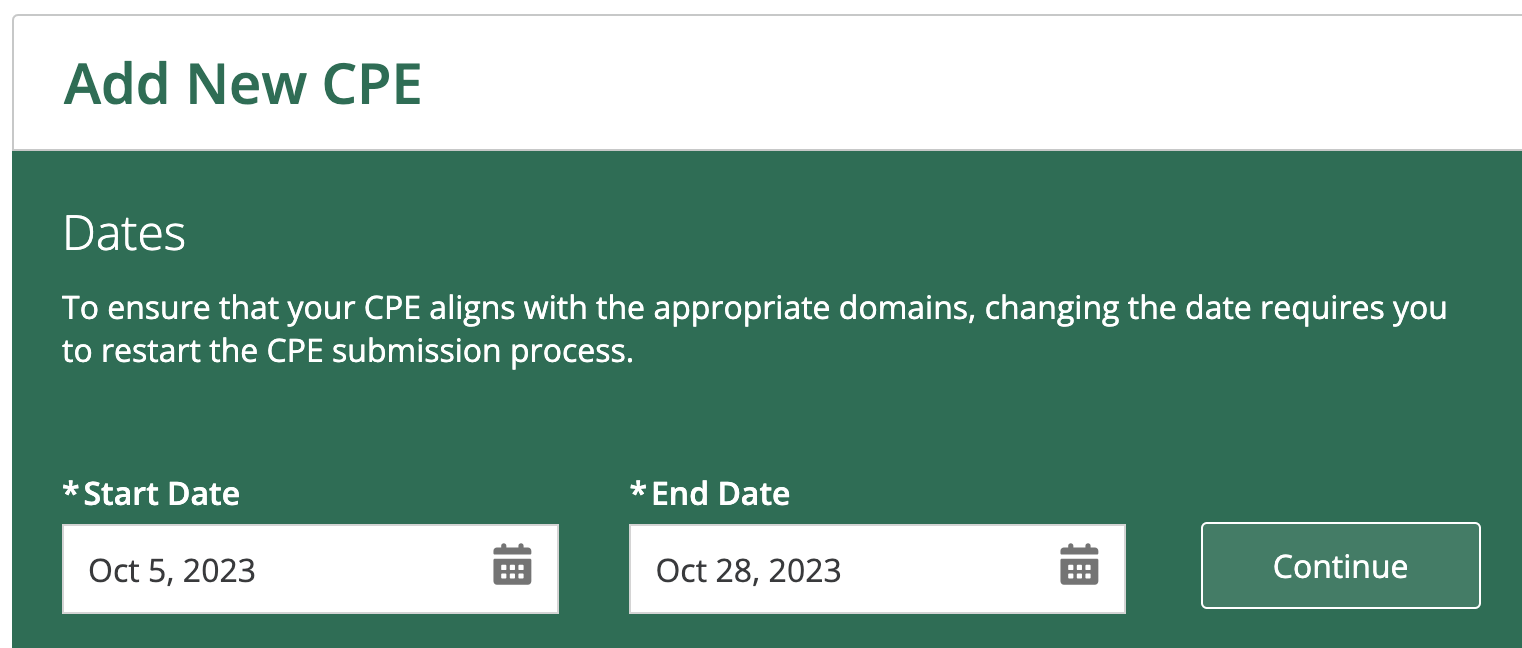
Task: Focus the End Date input field
Action: (x=877, y=569)
